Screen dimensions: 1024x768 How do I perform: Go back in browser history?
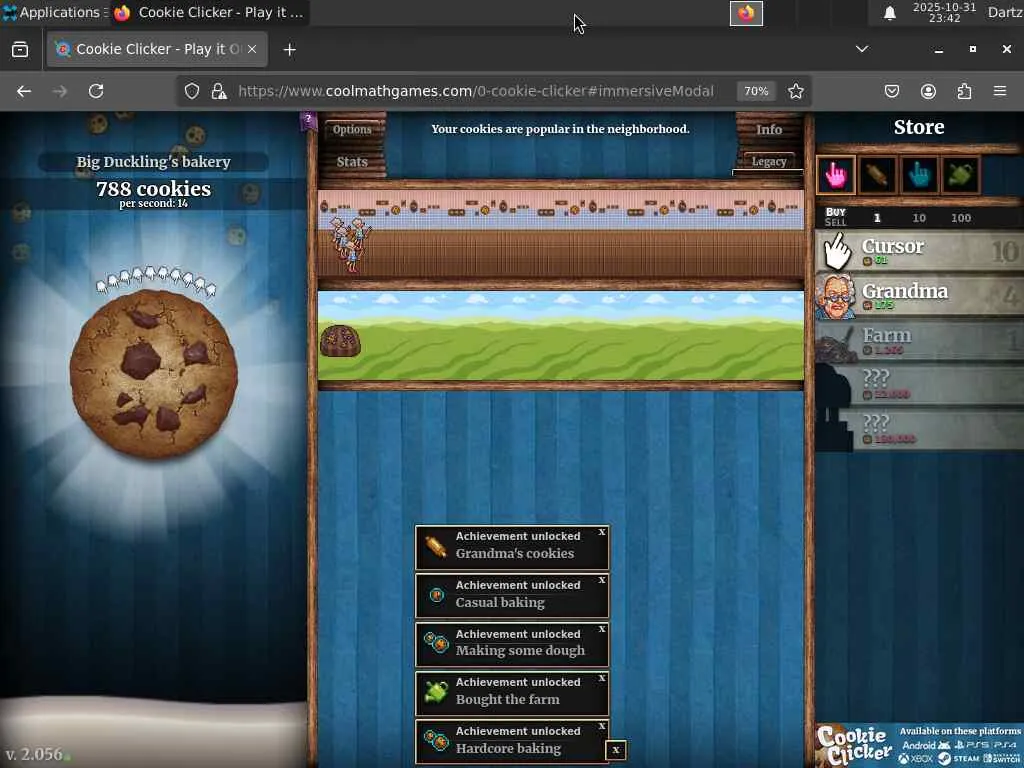click(x=24, y=91)
